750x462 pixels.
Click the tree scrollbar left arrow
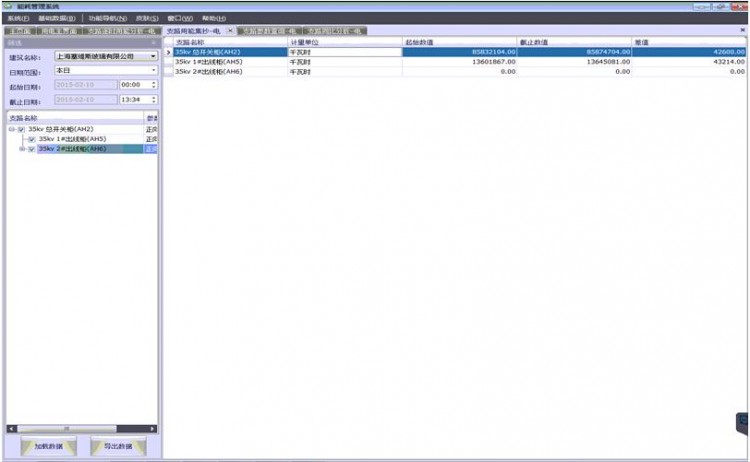click(x=11, y=429)
